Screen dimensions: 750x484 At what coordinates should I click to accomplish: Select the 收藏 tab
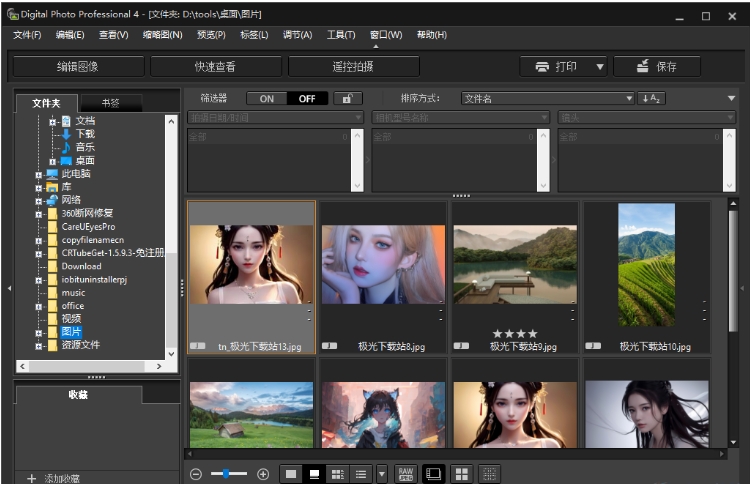tap(78, 395)
